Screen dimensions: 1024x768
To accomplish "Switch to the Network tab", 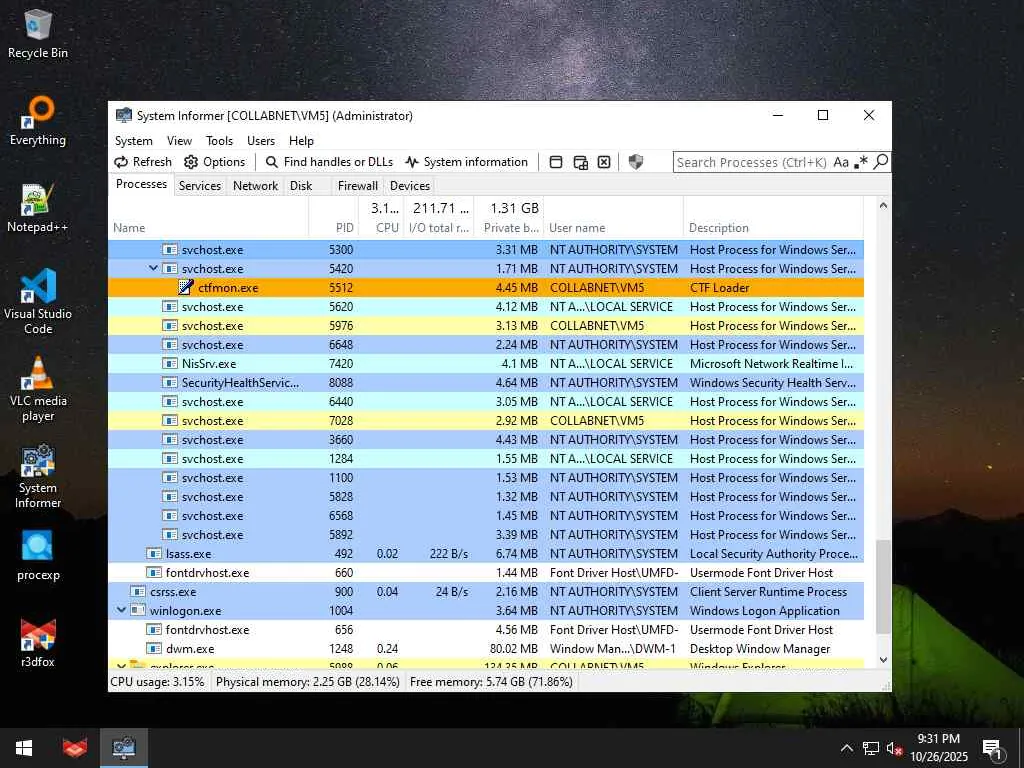I will [x=255, y=186].
